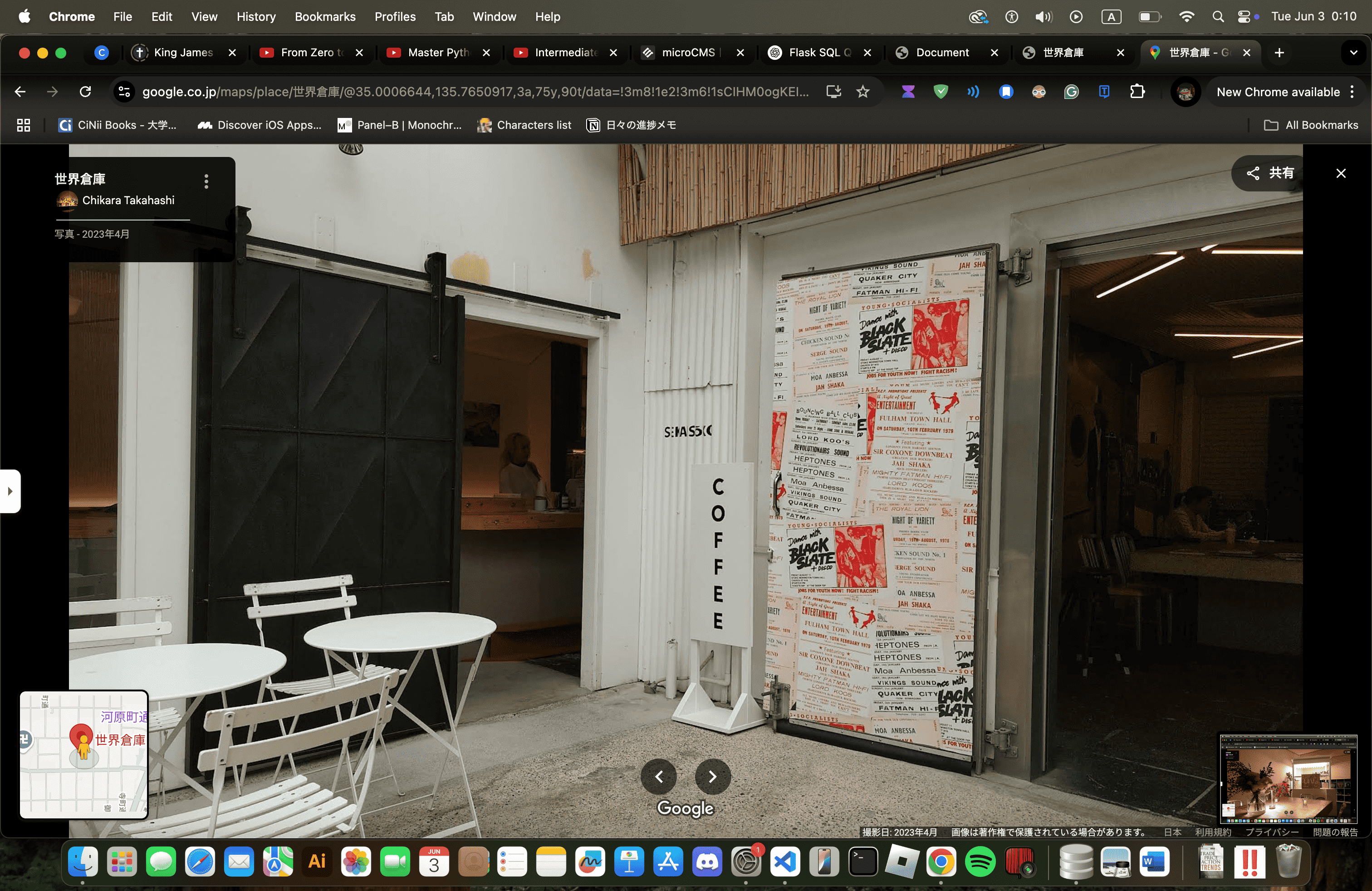Toggle Wi-Fi menu in the menu bar
Screen dimensions: 1372x891
tap(1186, 17)
